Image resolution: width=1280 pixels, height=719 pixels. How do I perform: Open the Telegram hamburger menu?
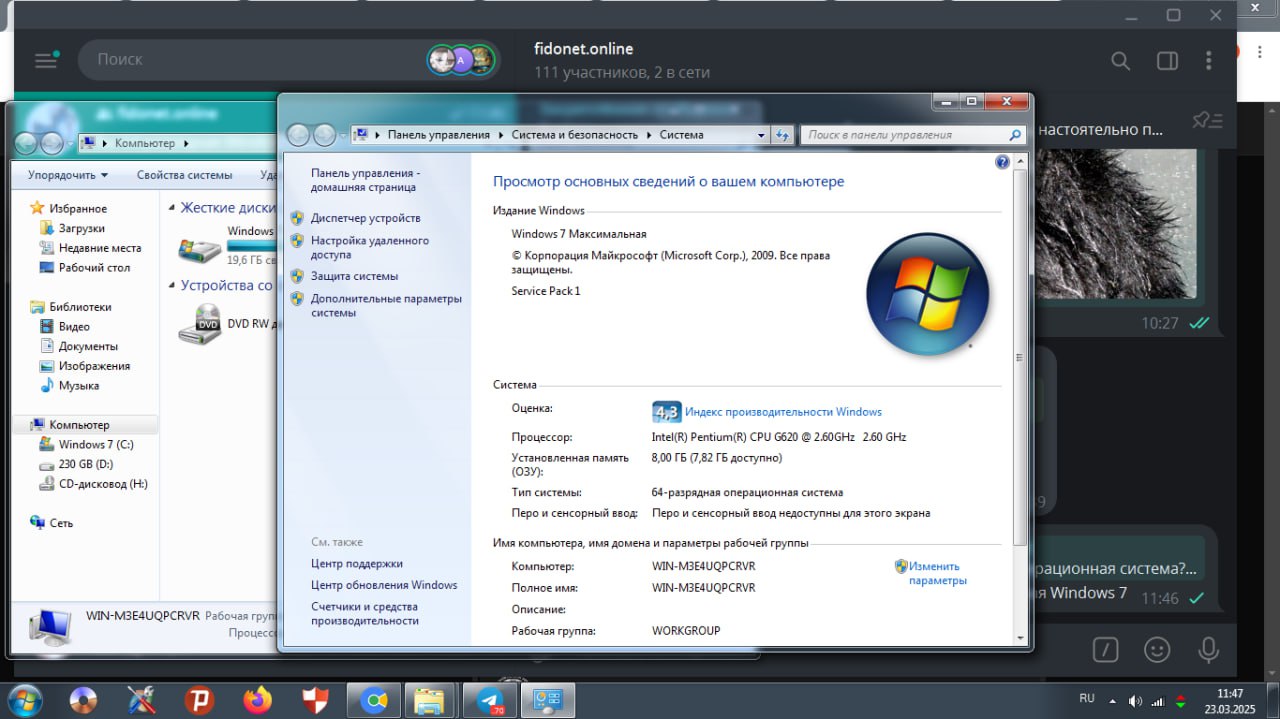pos(46,60)
